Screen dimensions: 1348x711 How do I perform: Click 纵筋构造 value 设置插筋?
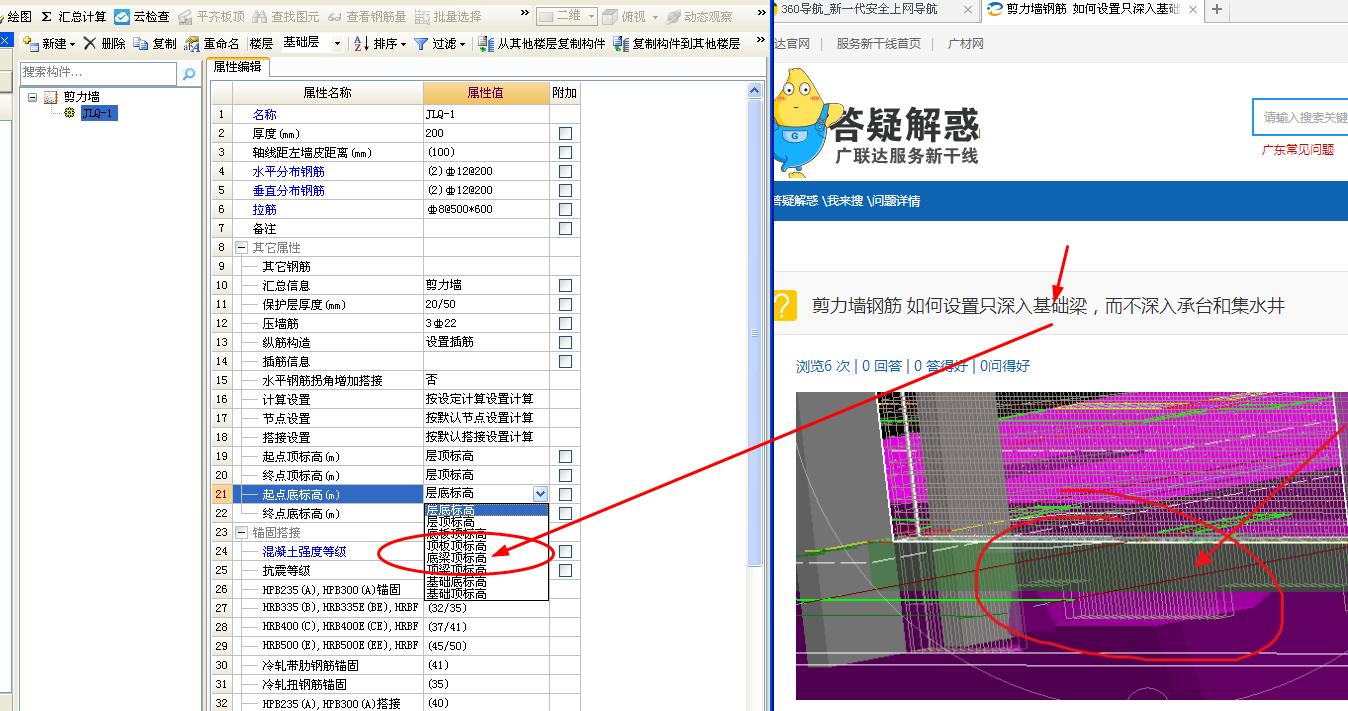486,342
